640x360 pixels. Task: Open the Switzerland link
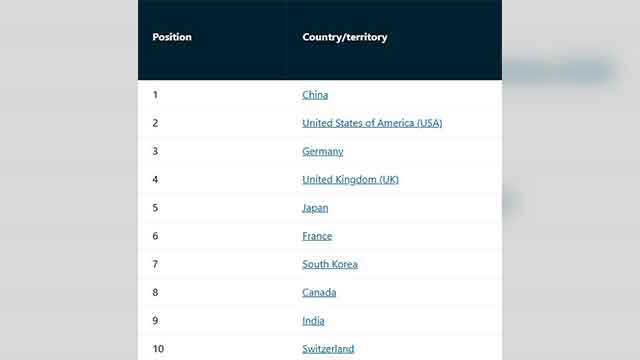(328, 349)
